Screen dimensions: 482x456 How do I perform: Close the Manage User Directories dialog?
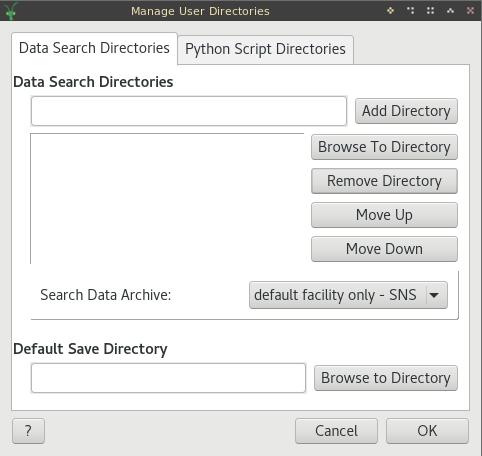click(470, 11)
